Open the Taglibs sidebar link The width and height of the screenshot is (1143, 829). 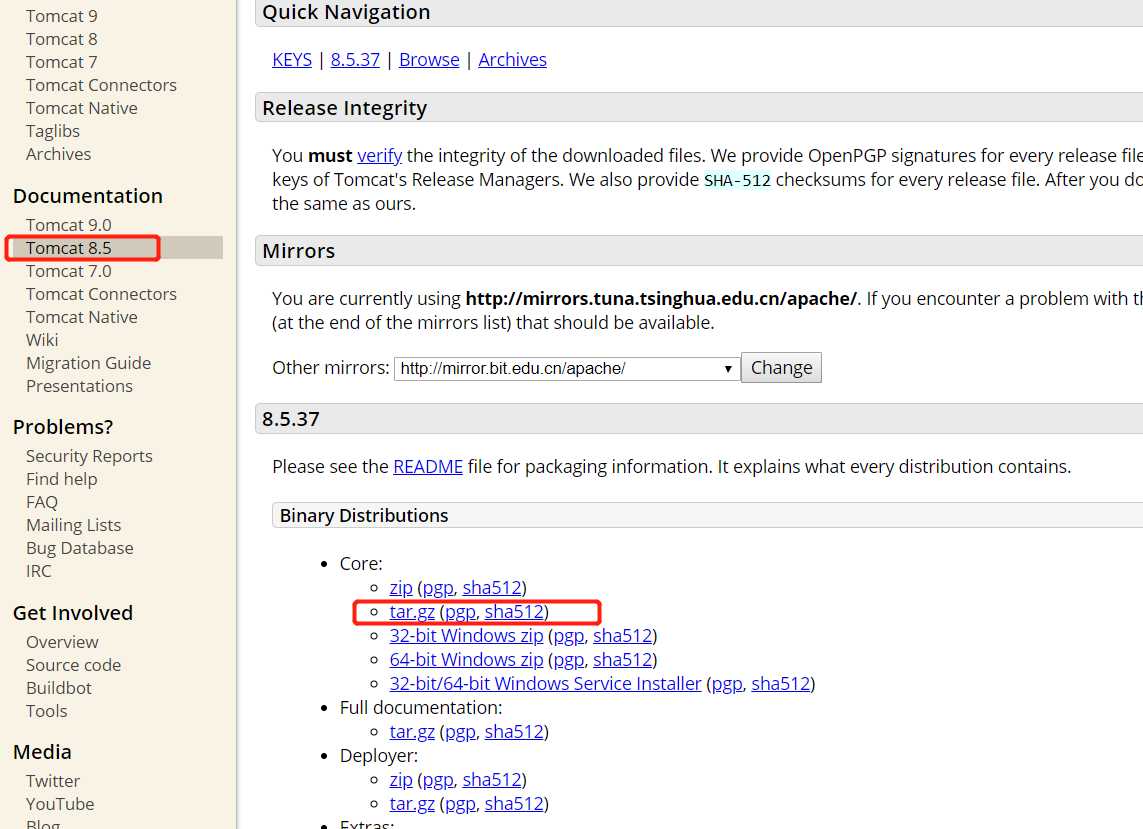52,131
